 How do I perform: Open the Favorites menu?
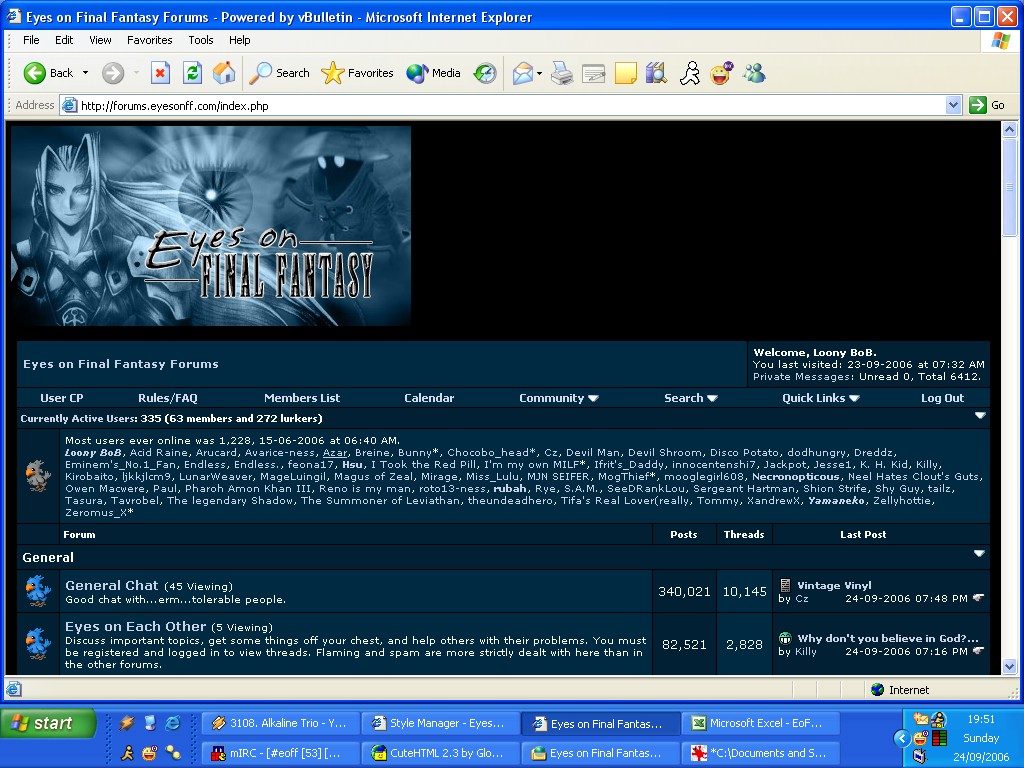150,40
